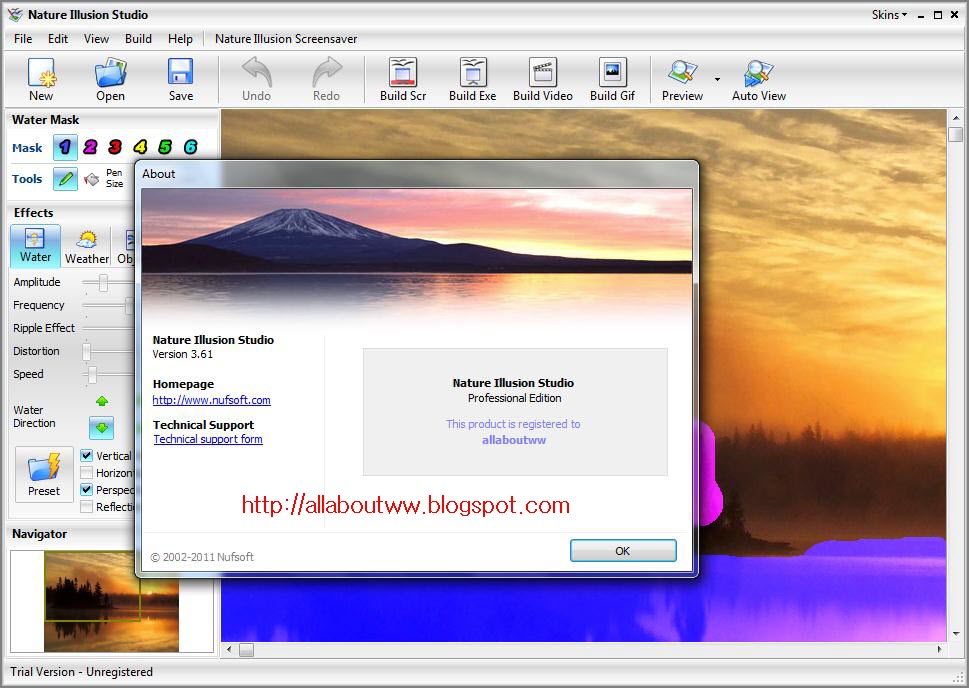Set water direction to up arrow
This screenshot has height=688, width=969.
(102, 401)
